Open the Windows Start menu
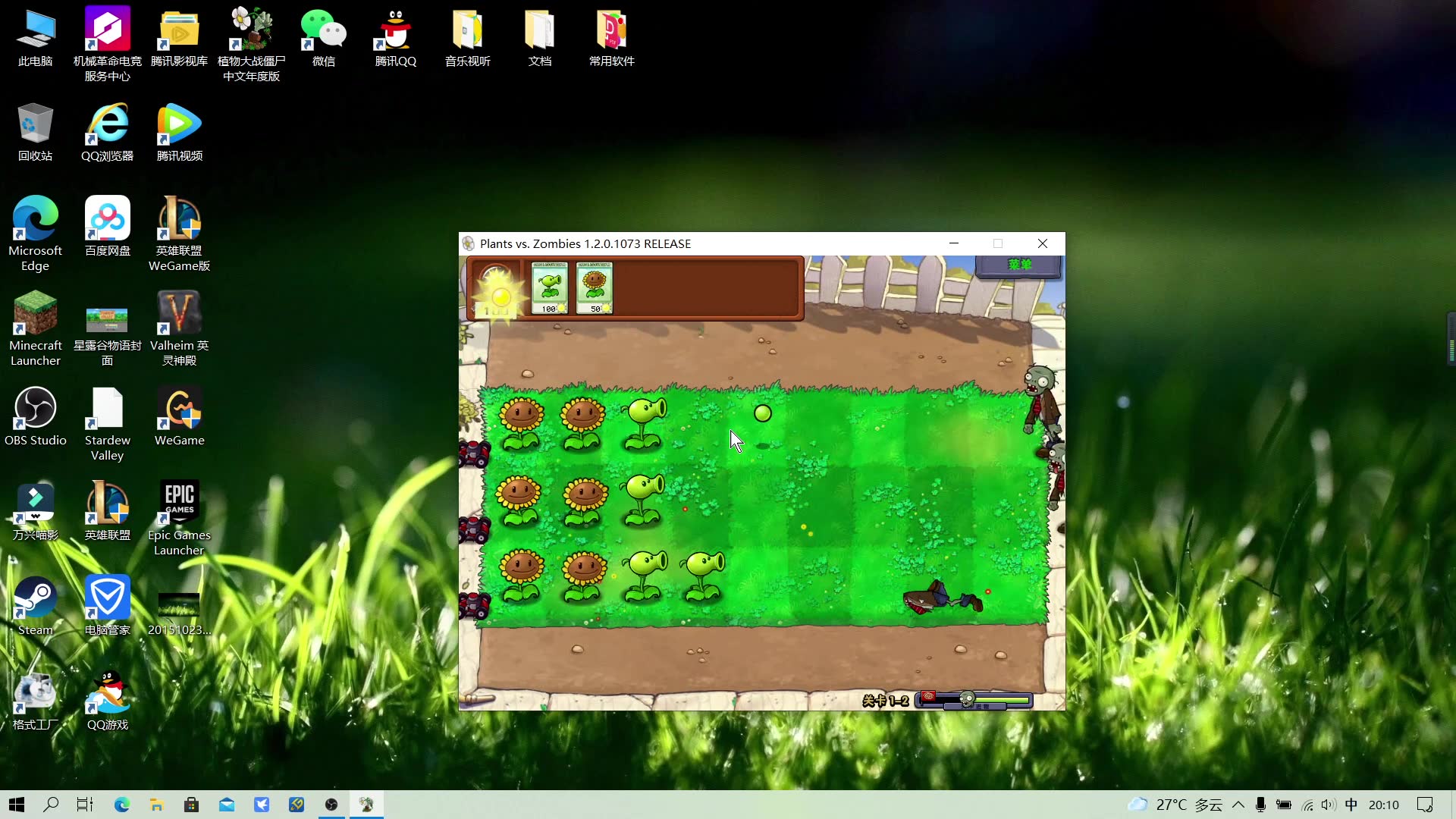 click(x=17, y=805)
